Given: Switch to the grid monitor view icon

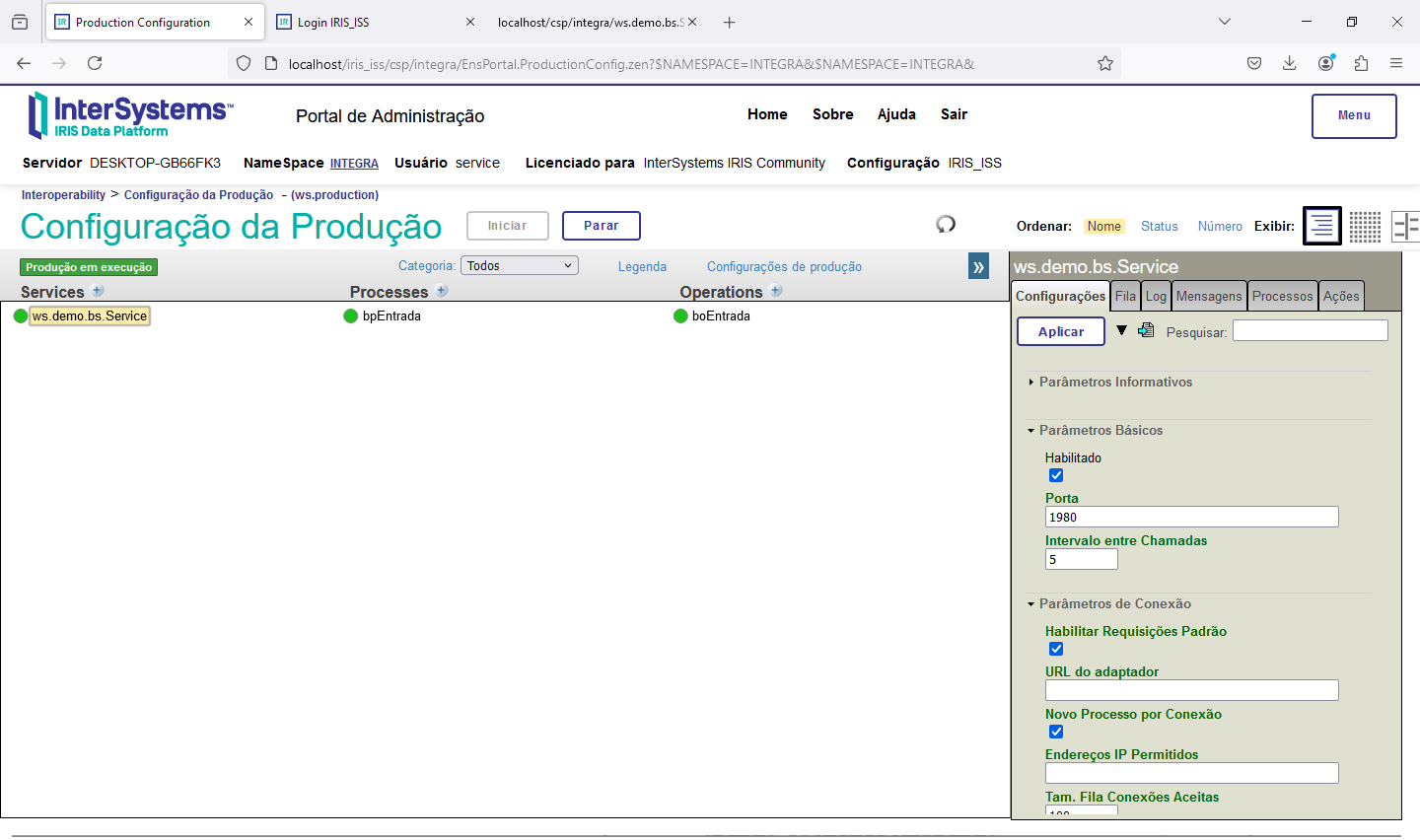Looking at the screenshot, I should 1365,226.
